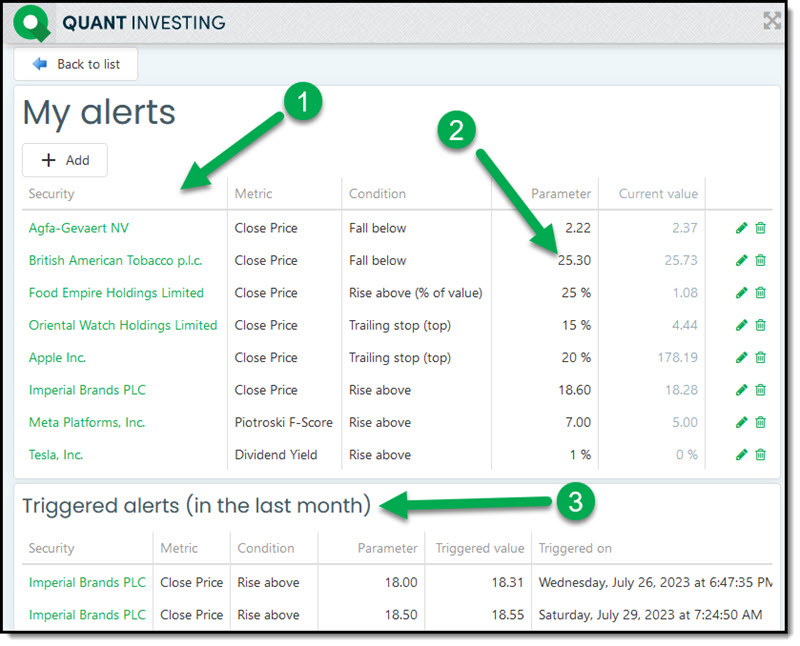
Task: Edit the Tesla, Inc. alert
Action: 741,455
